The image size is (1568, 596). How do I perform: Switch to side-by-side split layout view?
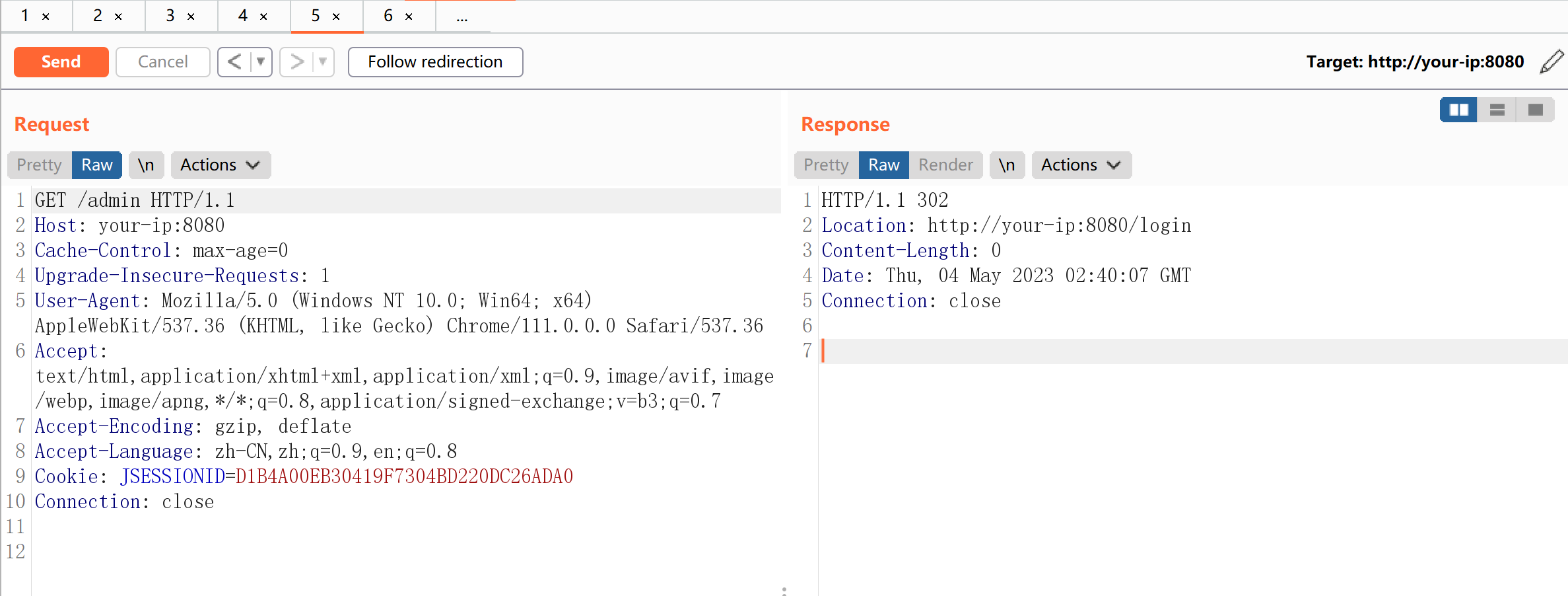(x=1458, y=110)
